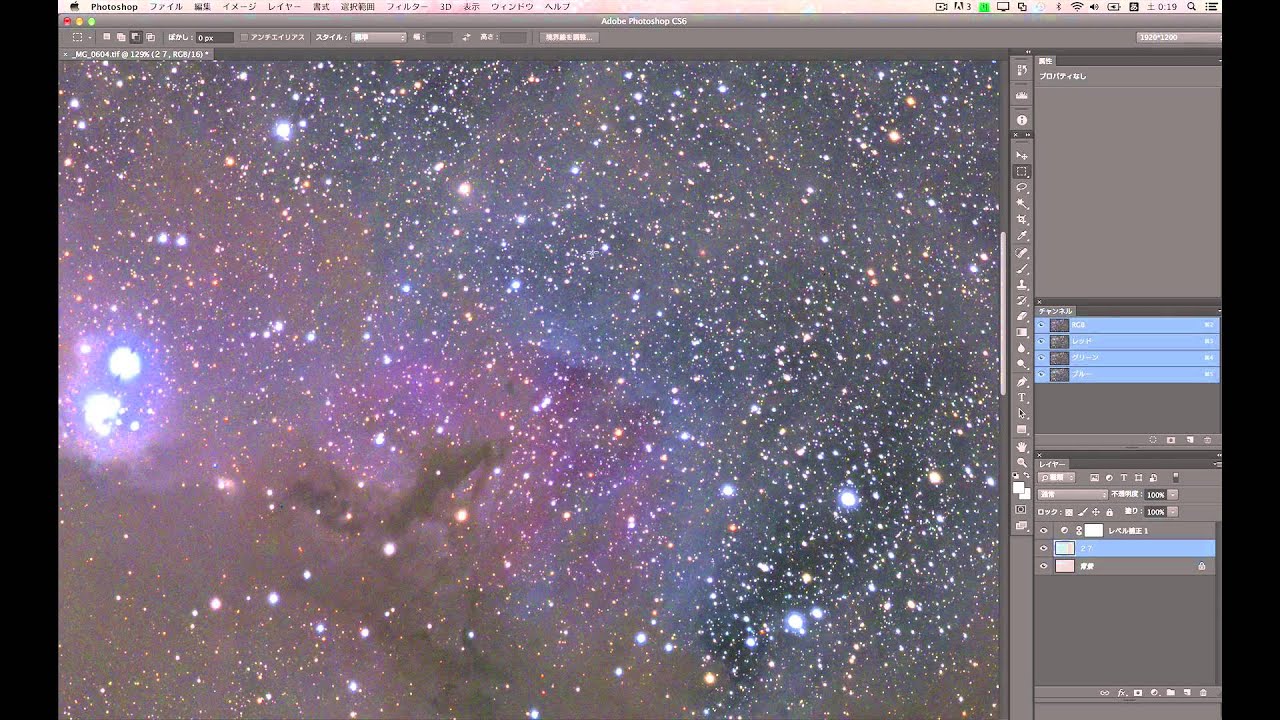Hide the レベル補正 1 adjustment layer
The width and height of the screenshot is (1280, 720).
pyautogui.click(x=1044, y=531)
